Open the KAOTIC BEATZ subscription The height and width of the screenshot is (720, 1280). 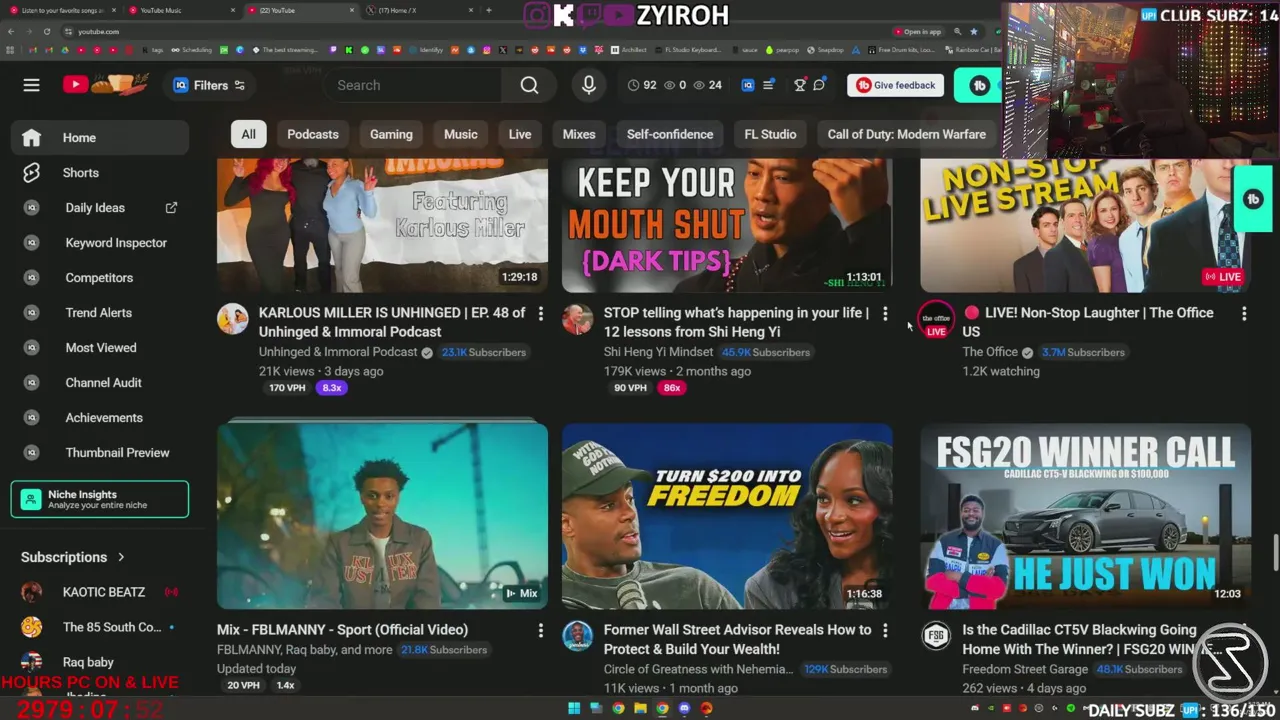[100, 592]
